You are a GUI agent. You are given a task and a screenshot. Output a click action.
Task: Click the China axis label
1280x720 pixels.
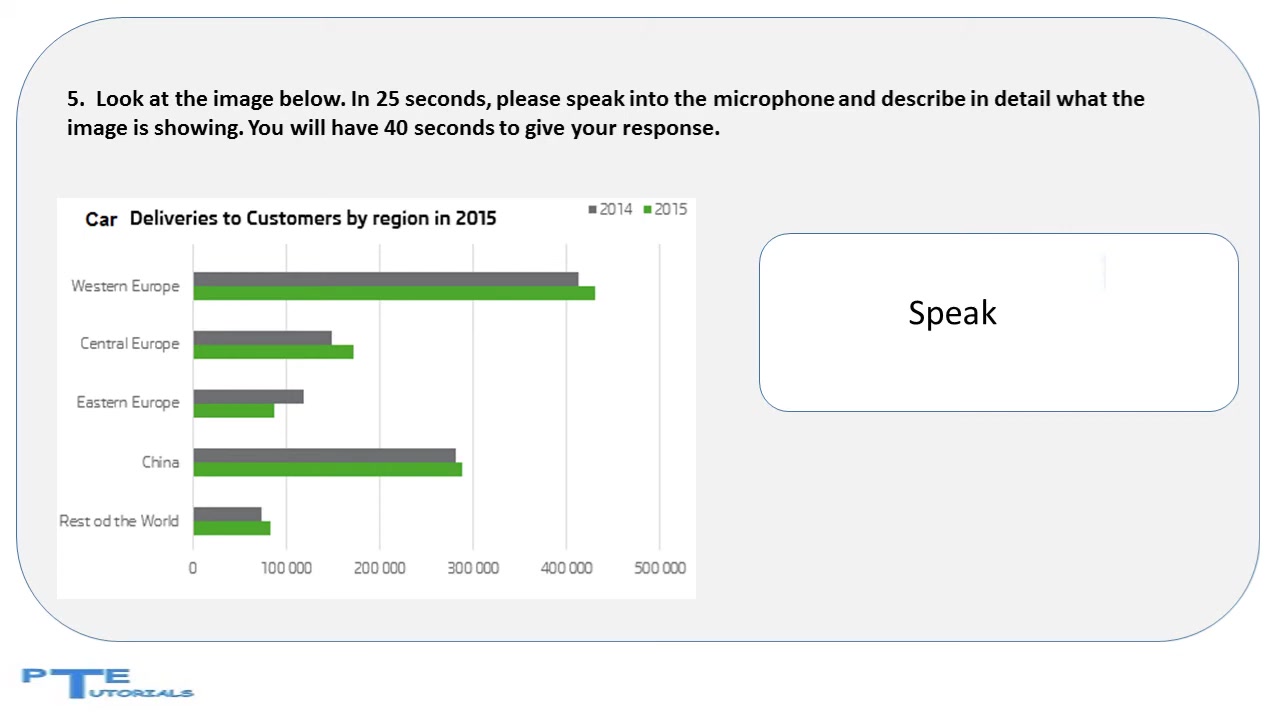point(160,462)
